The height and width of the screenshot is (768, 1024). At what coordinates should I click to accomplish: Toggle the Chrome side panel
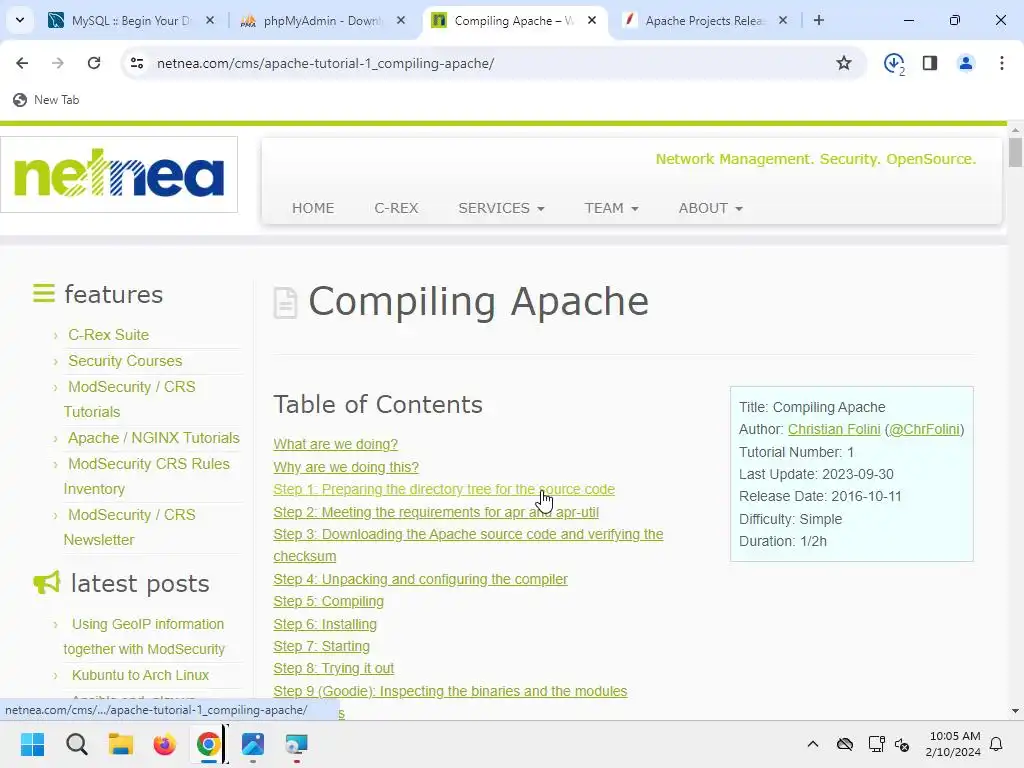(x=930, y=63)
